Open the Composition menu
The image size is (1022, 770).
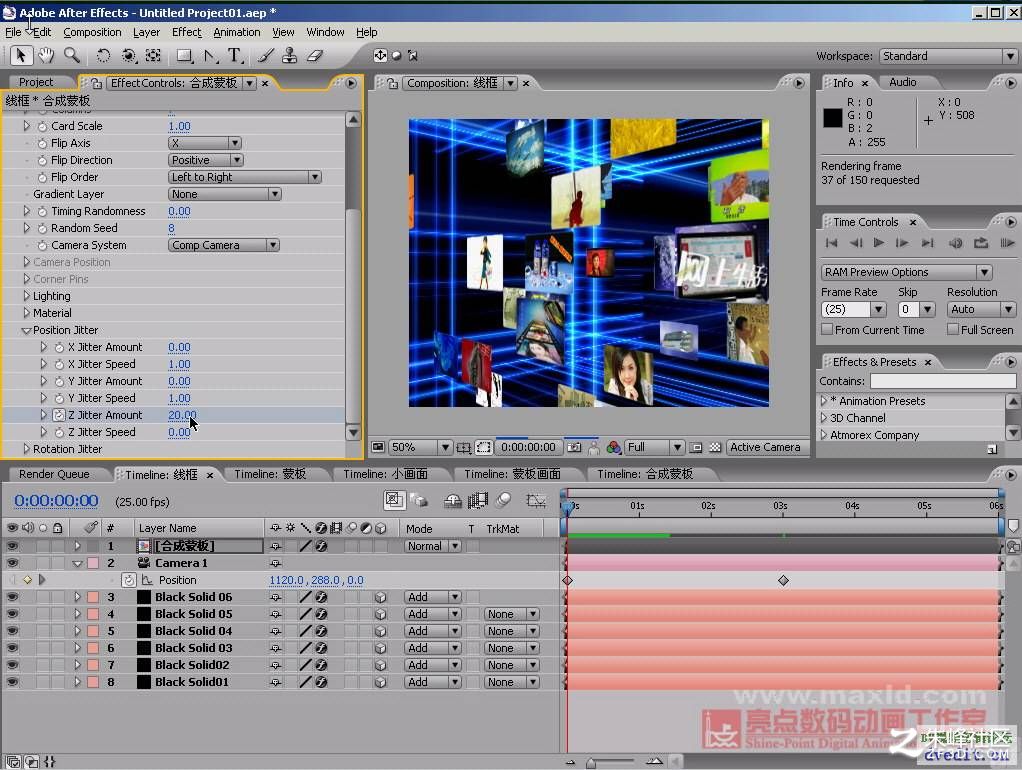point(92,32)
